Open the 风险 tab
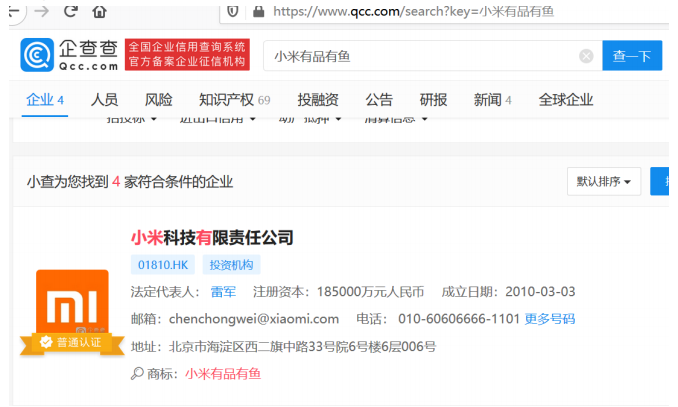 158,100
